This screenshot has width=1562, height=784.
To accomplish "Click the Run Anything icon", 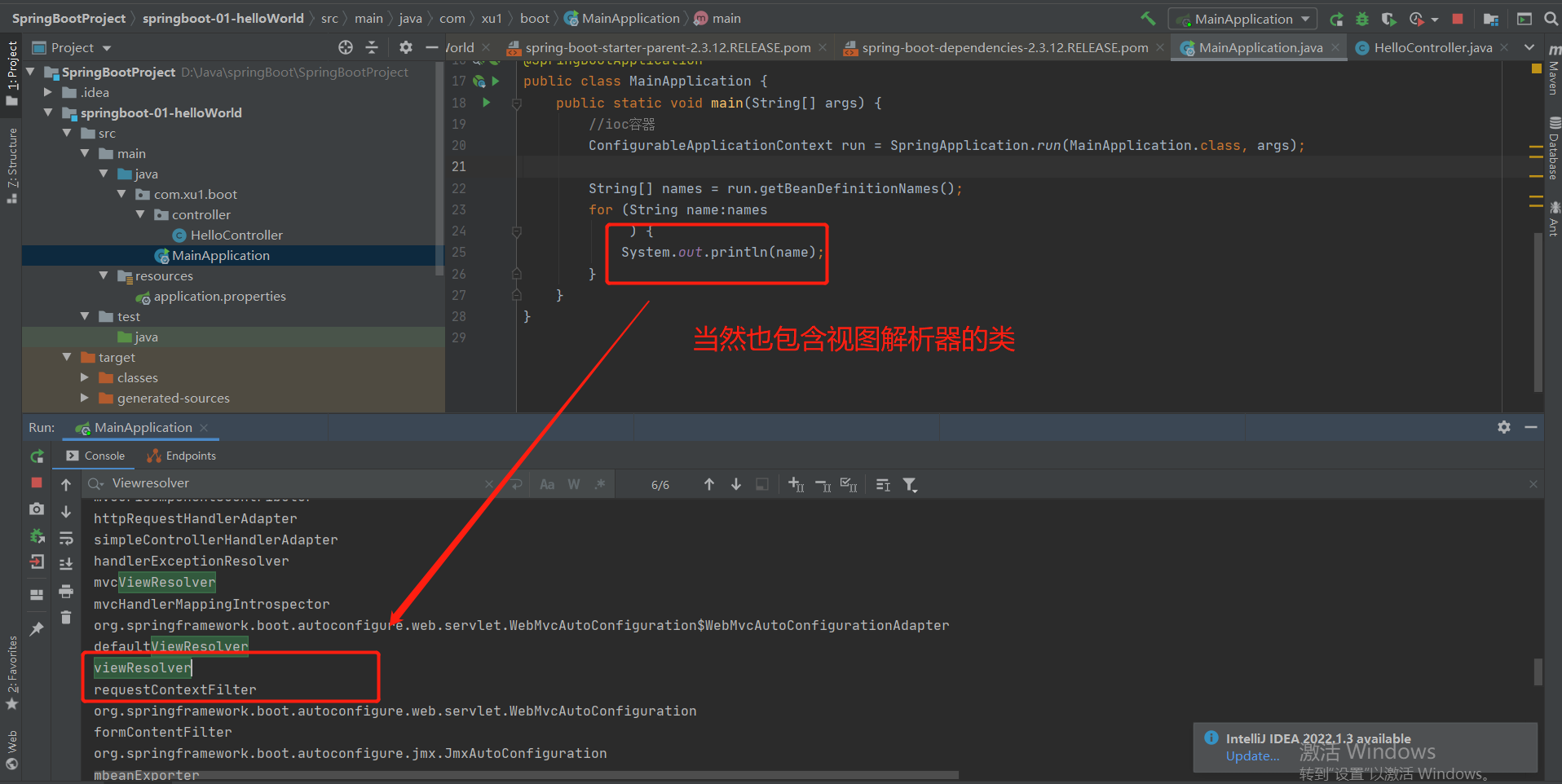I will (x=1524, y=19).
